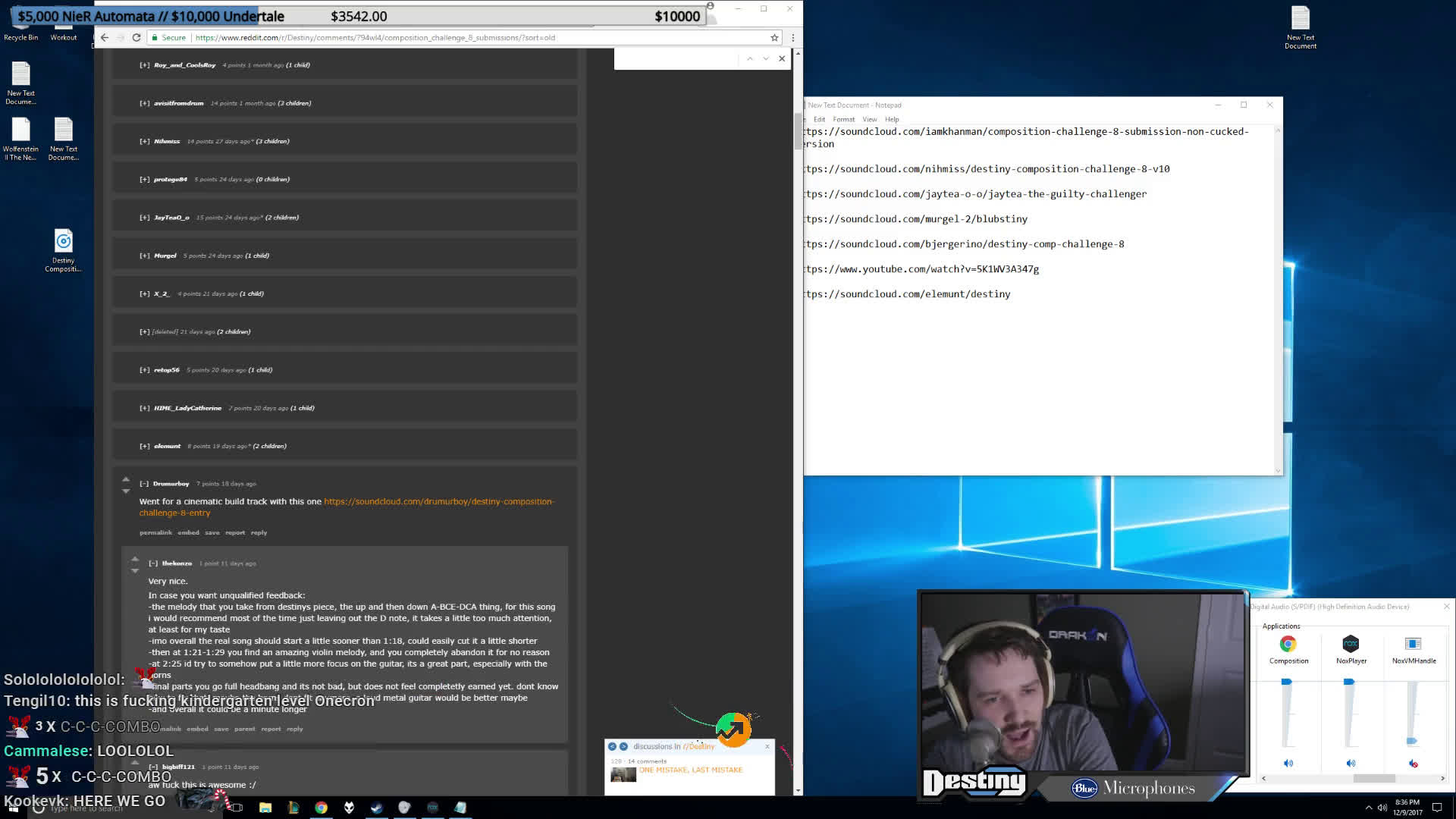Click the NoxPlayer volume slider handle

pyautogui.click(x=1348, y=682)
